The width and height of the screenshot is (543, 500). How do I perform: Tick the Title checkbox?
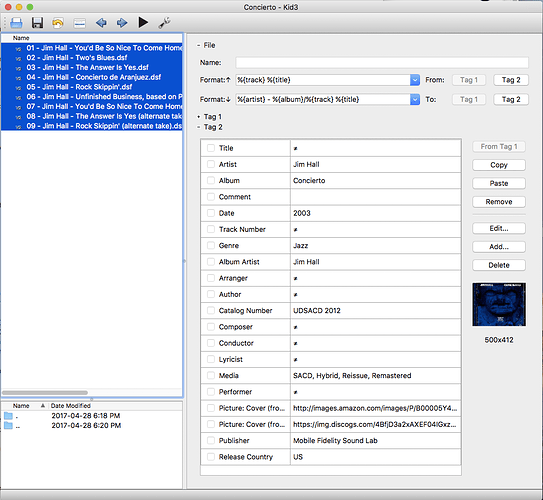tap(211, 148)
